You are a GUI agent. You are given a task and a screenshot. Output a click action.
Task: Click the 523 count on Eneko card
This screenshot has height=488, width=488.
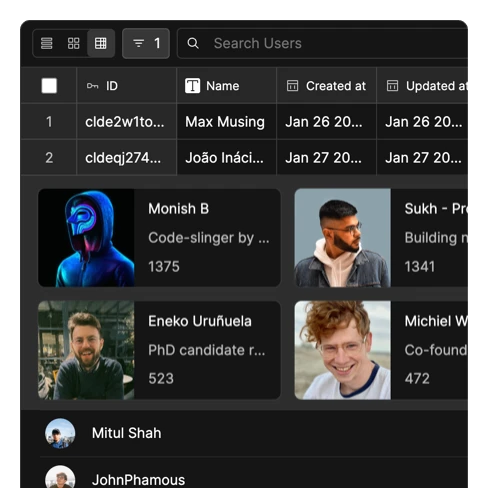click(161, 379)
